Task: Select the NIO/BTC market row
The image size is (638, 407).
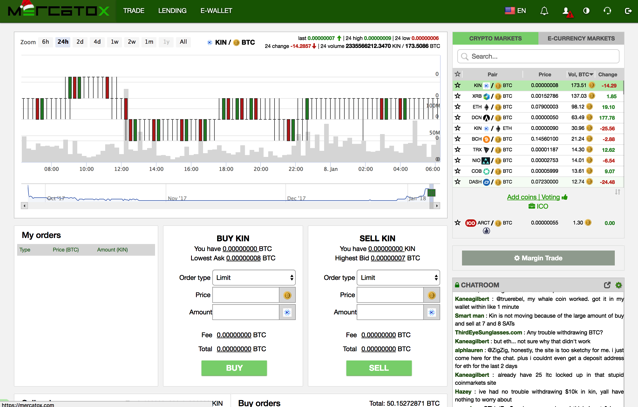Action: point(538,160)
